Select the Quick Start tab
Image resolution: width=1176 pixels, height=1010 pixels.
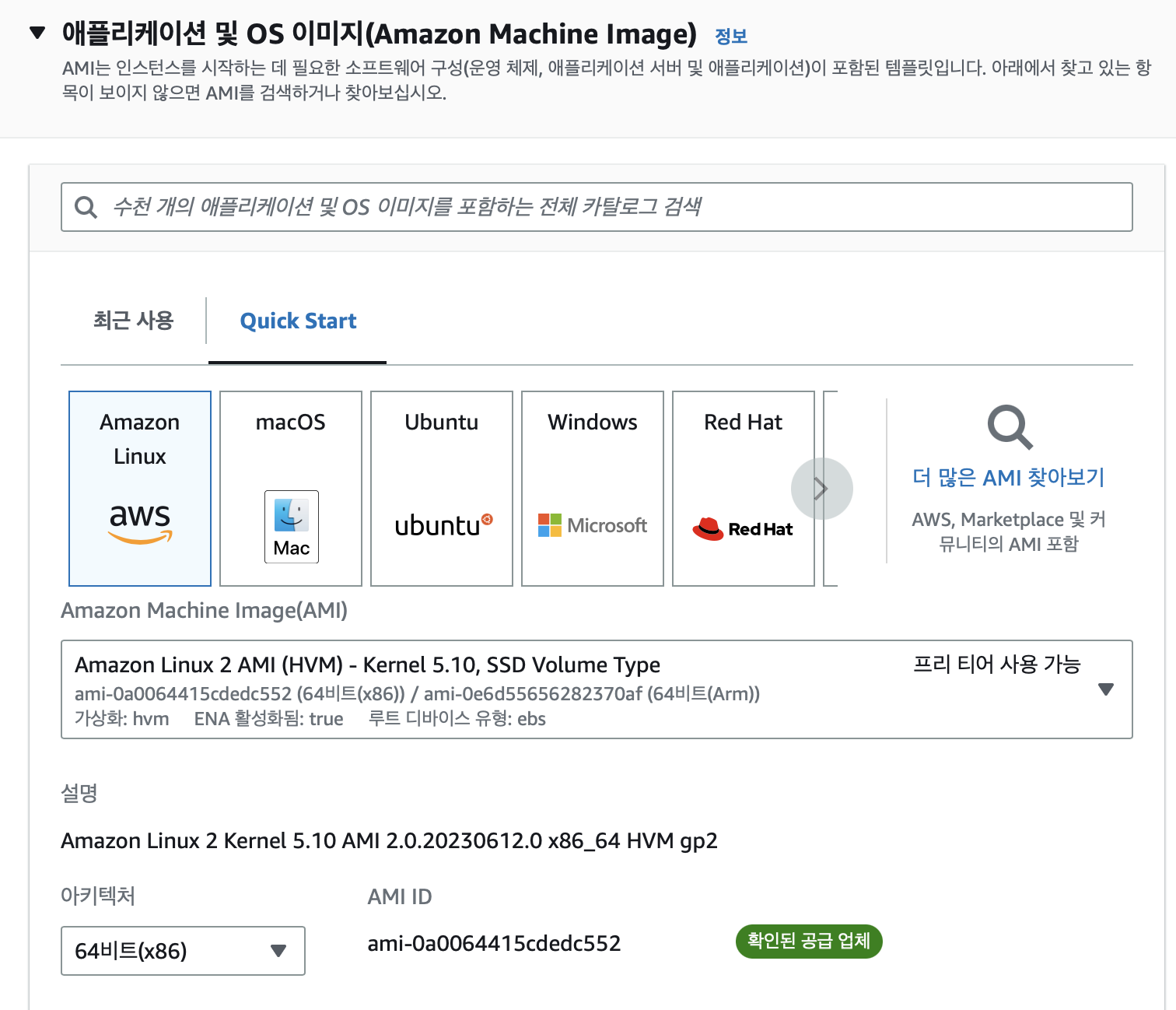pos(298,321)
